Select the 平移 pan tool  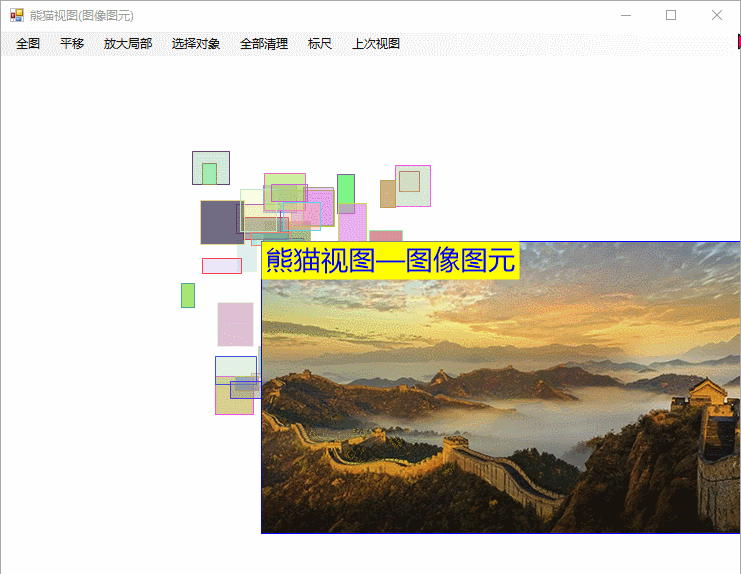(x=72, y=44)
